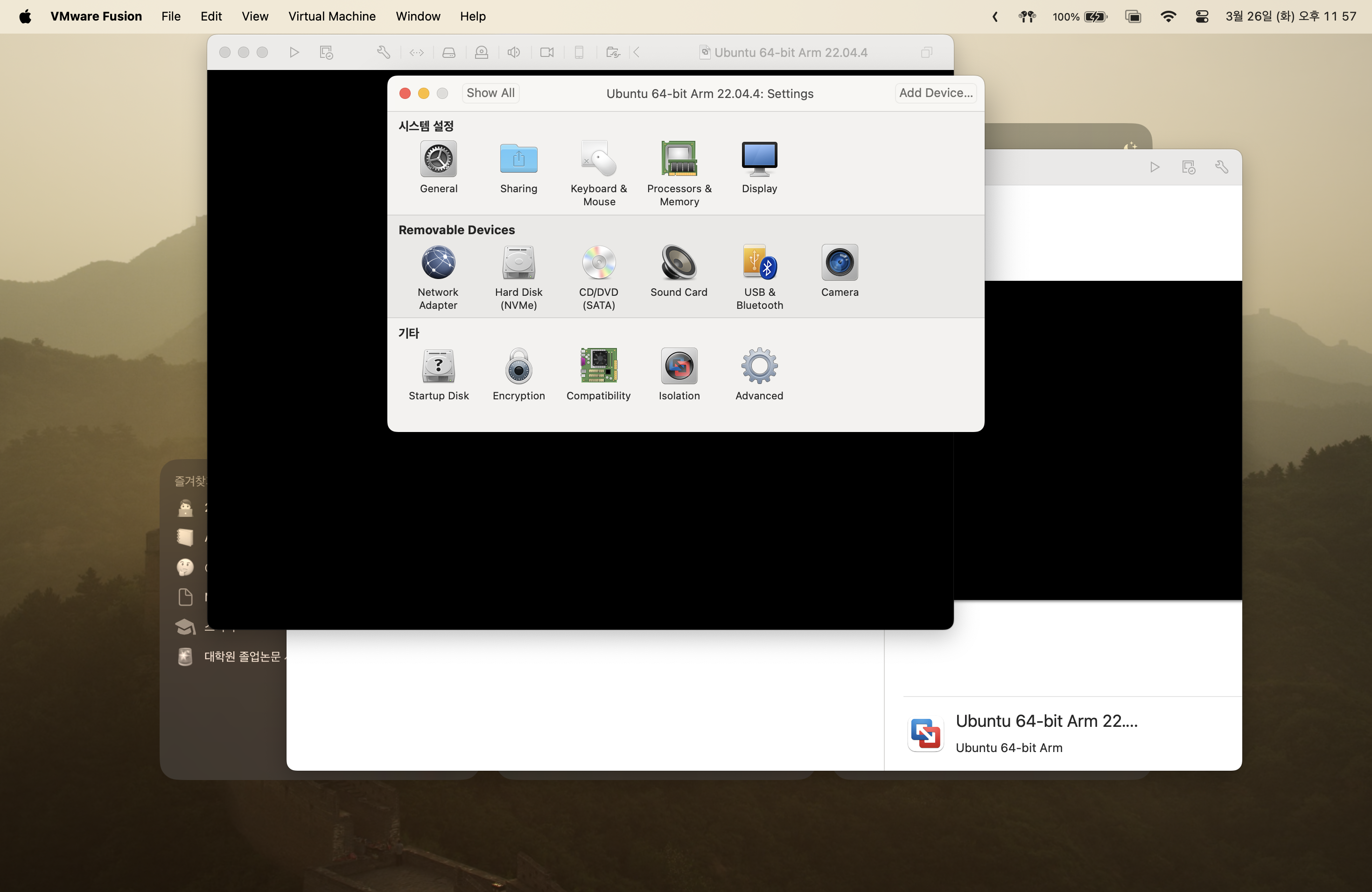Open the Isolation settings pane
Viewport: 1372px width, 892px height.
(679, 375)
